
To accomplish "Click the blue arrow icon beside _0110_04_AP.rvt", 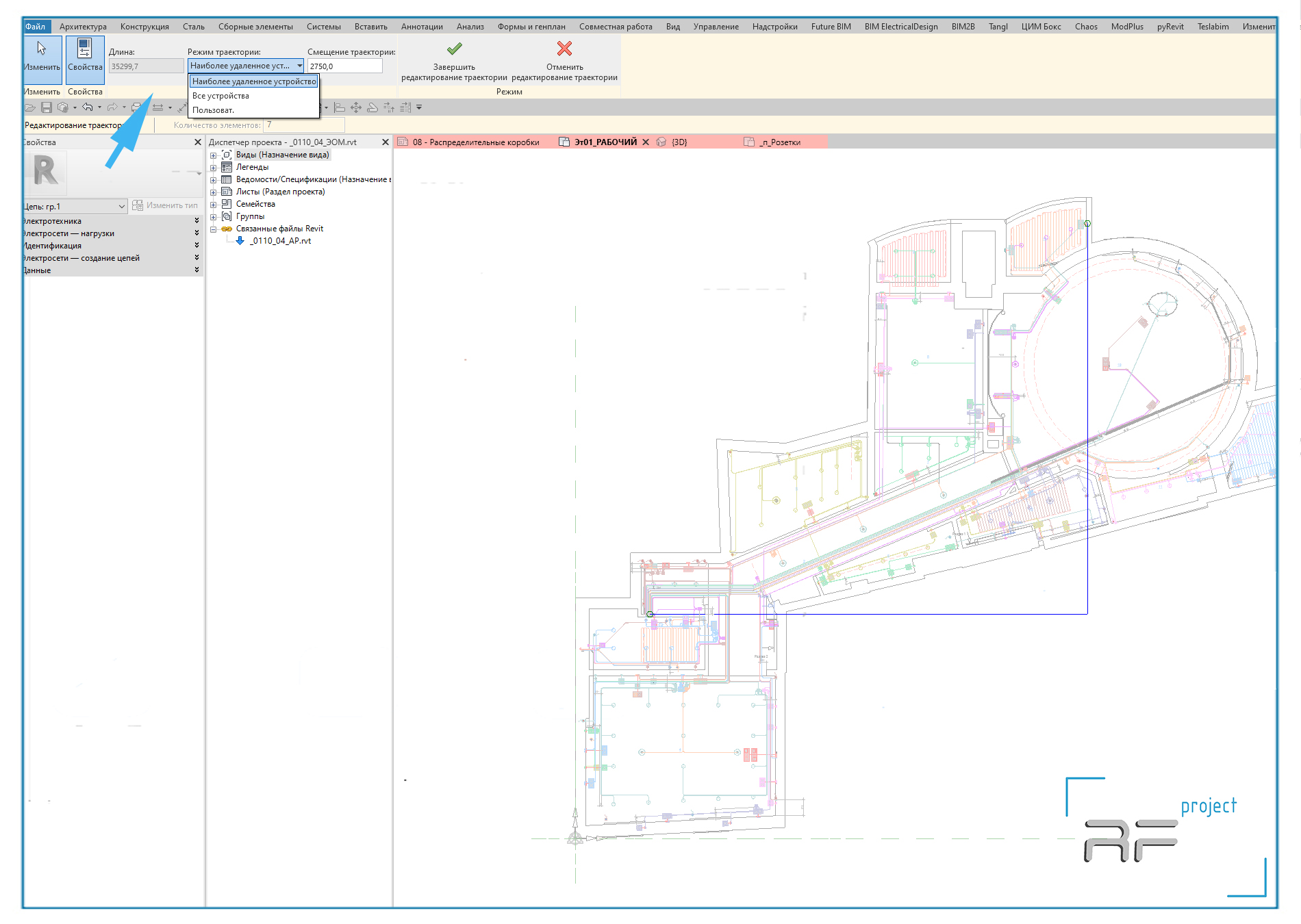I will coord(240,241).
